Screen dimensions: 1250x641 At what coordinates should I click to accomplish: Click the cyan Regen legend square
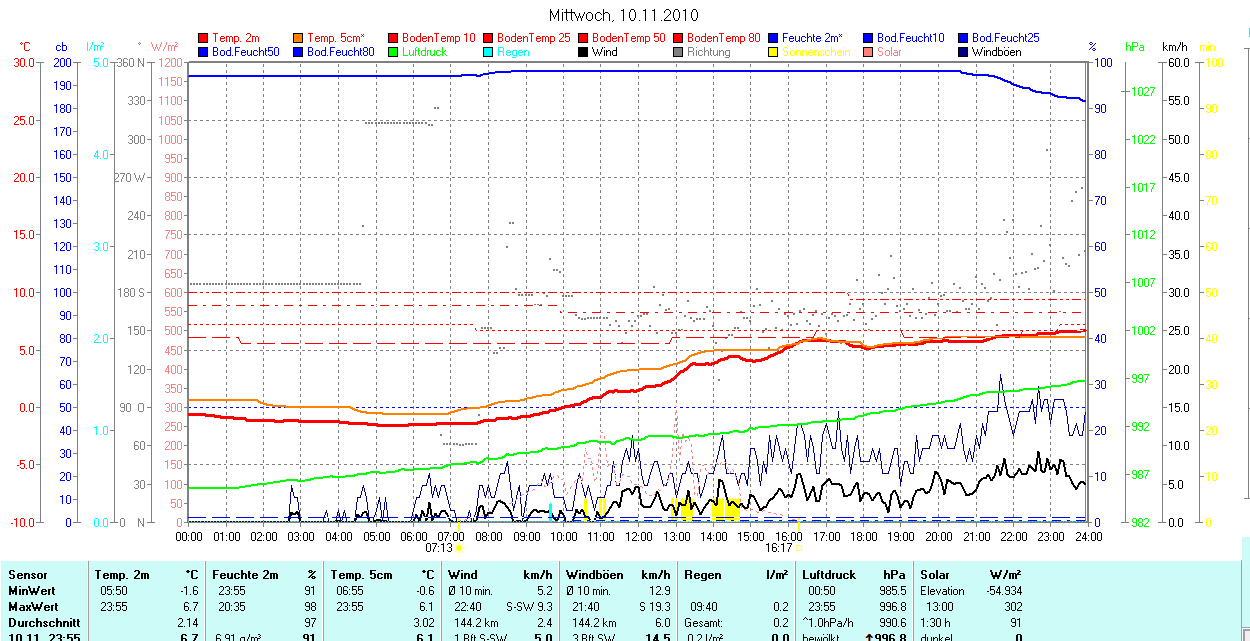point(488,52)
